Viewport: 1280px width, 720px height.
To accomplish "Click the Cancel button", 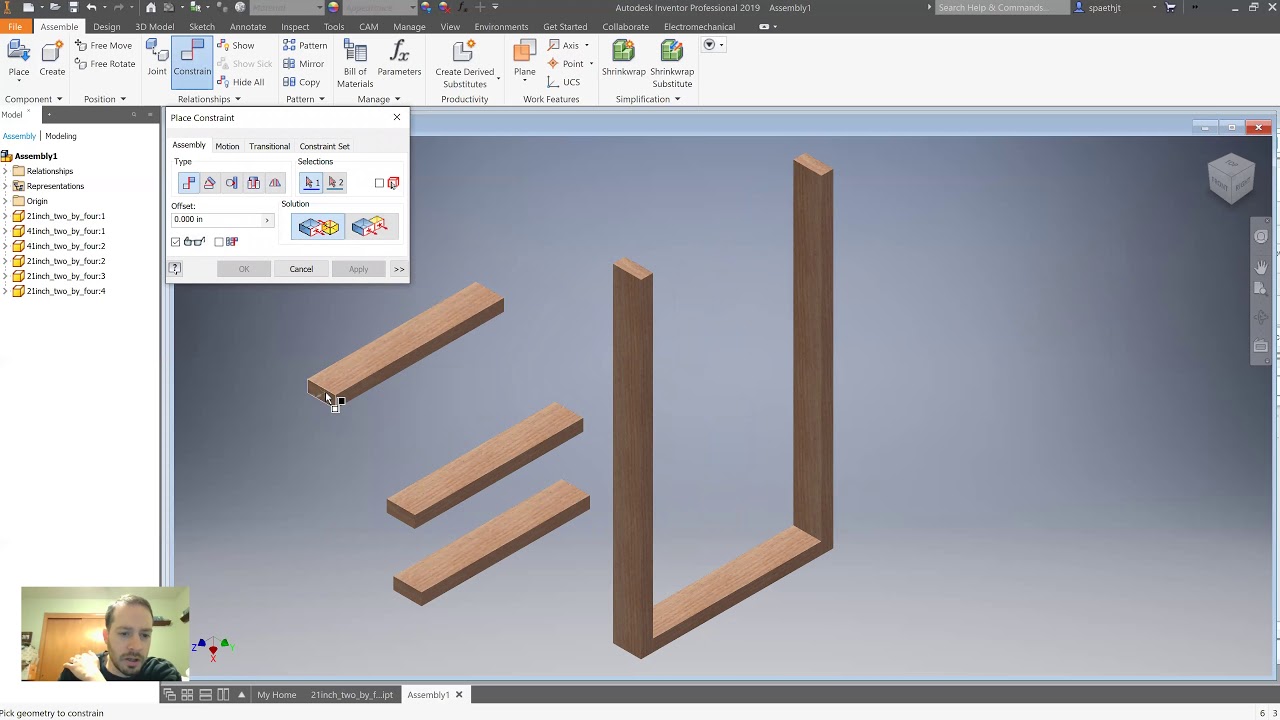I will pyautogui.click(x=301, y=269).
